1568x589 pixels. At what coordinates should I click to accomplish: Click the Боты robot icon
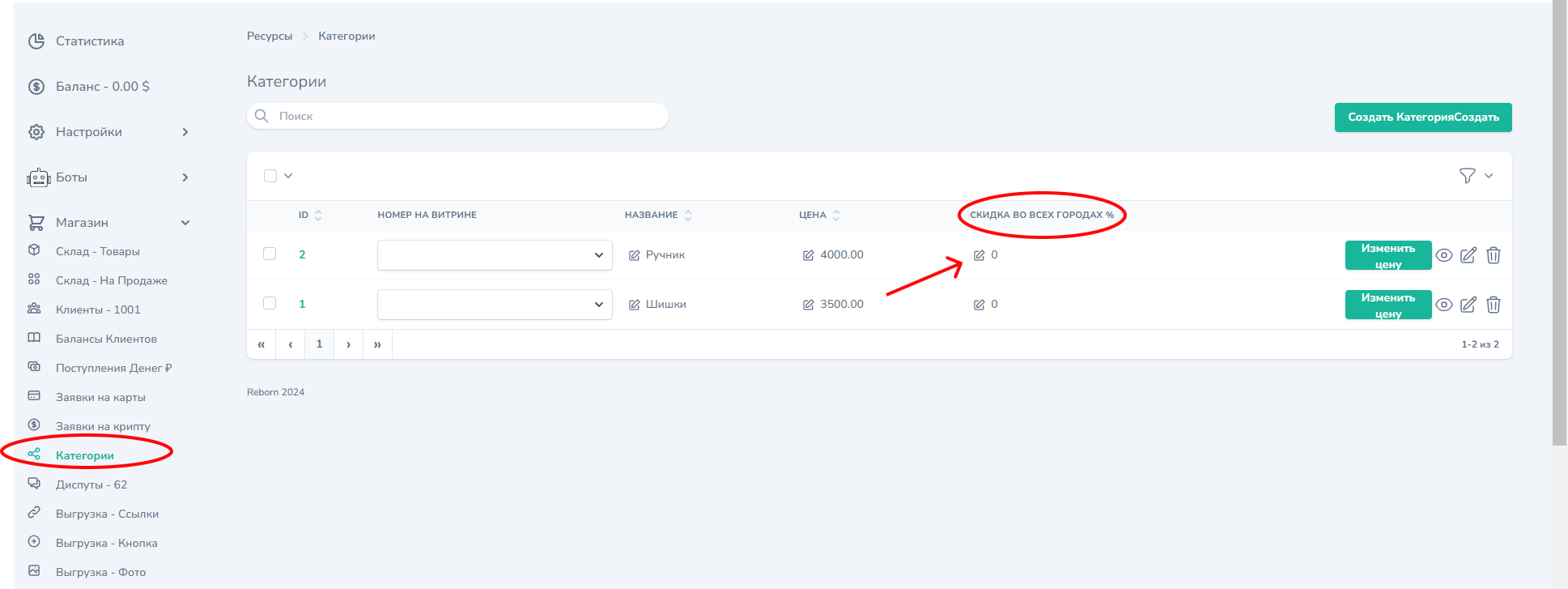38,177
